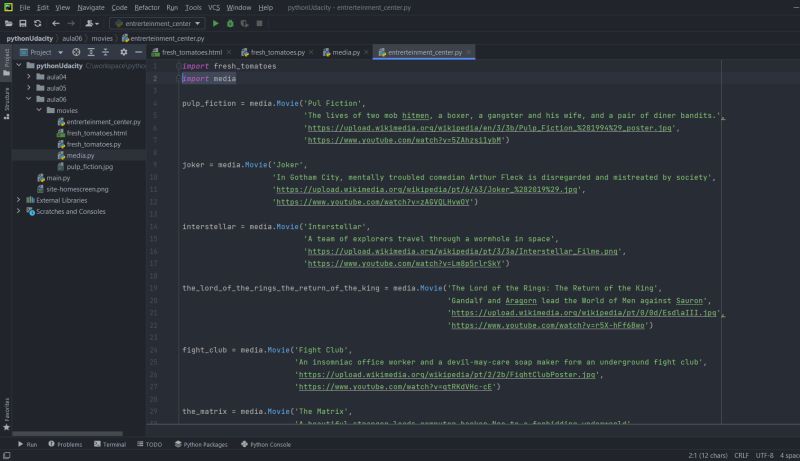This screenshot has width=800, height=461.
Task: Select main.py in project tree
Action: coord(58,178)
